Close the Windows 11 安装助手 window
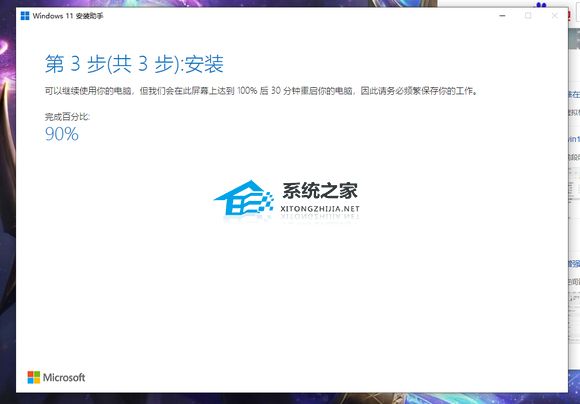The height and width of the screenshot is (404, 580). (x=554, y=16)
